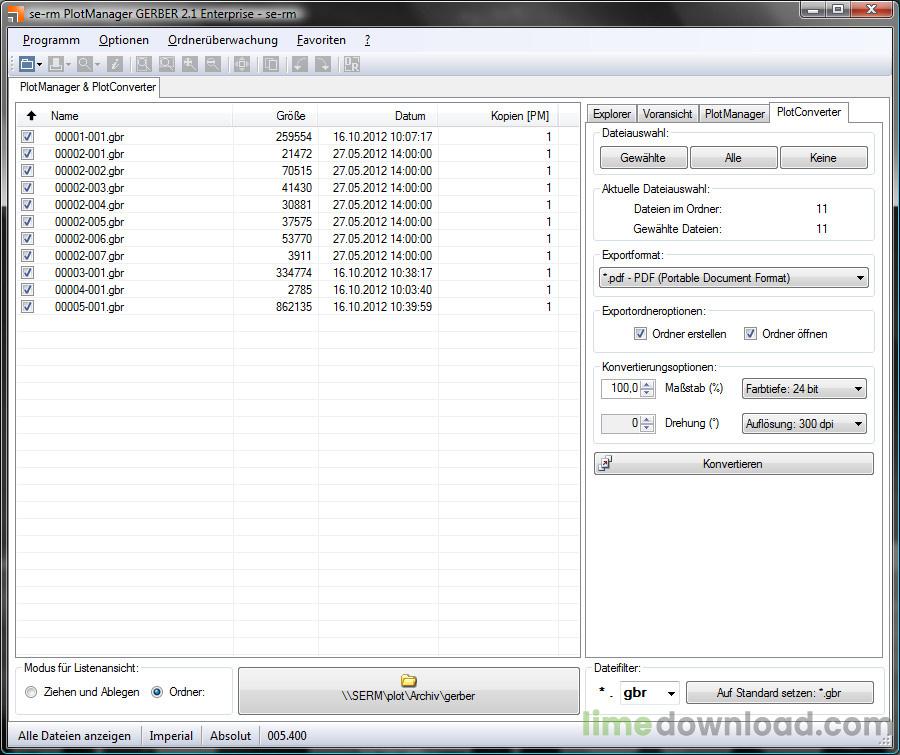This screenshot has height=755, width=900.
Task: Click the zoom extents toolbar icon
Action: 166,64
